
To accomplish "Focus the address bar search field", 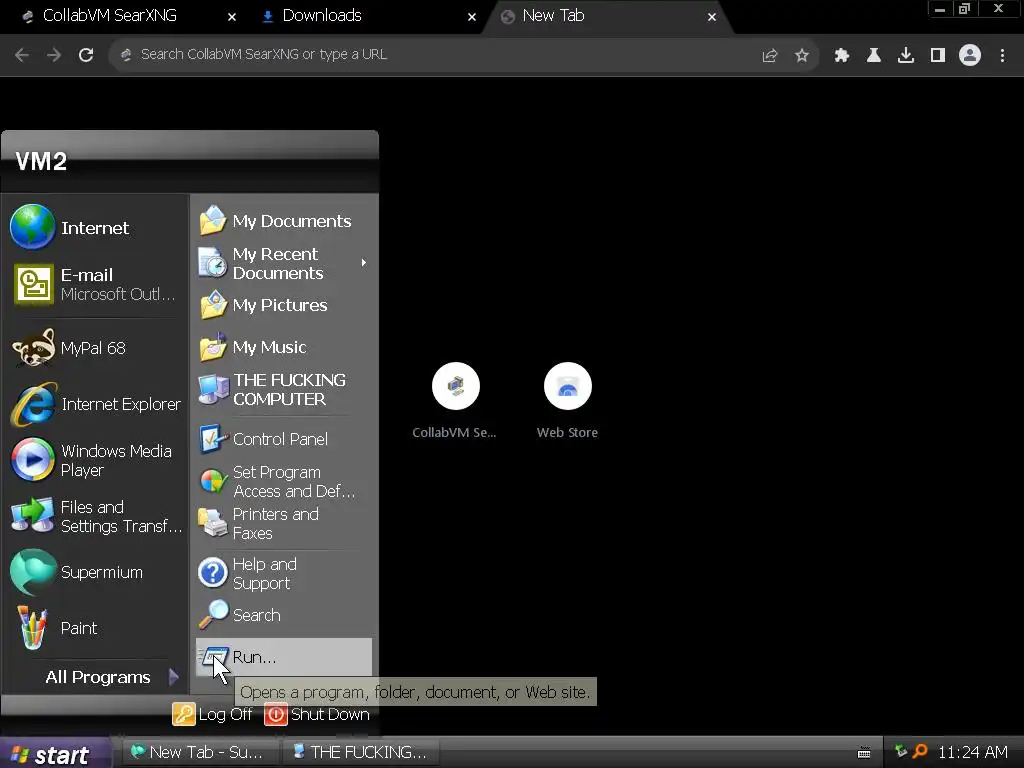I will click(438, 55).
